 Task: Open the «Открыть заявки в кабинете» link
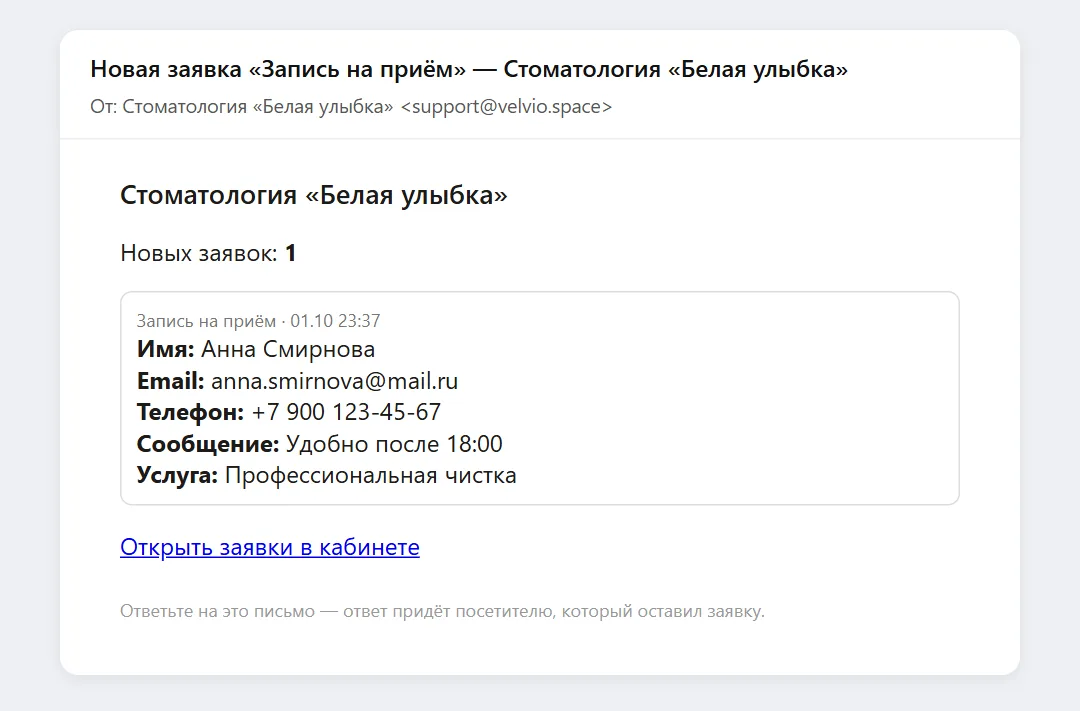[269, 547]
